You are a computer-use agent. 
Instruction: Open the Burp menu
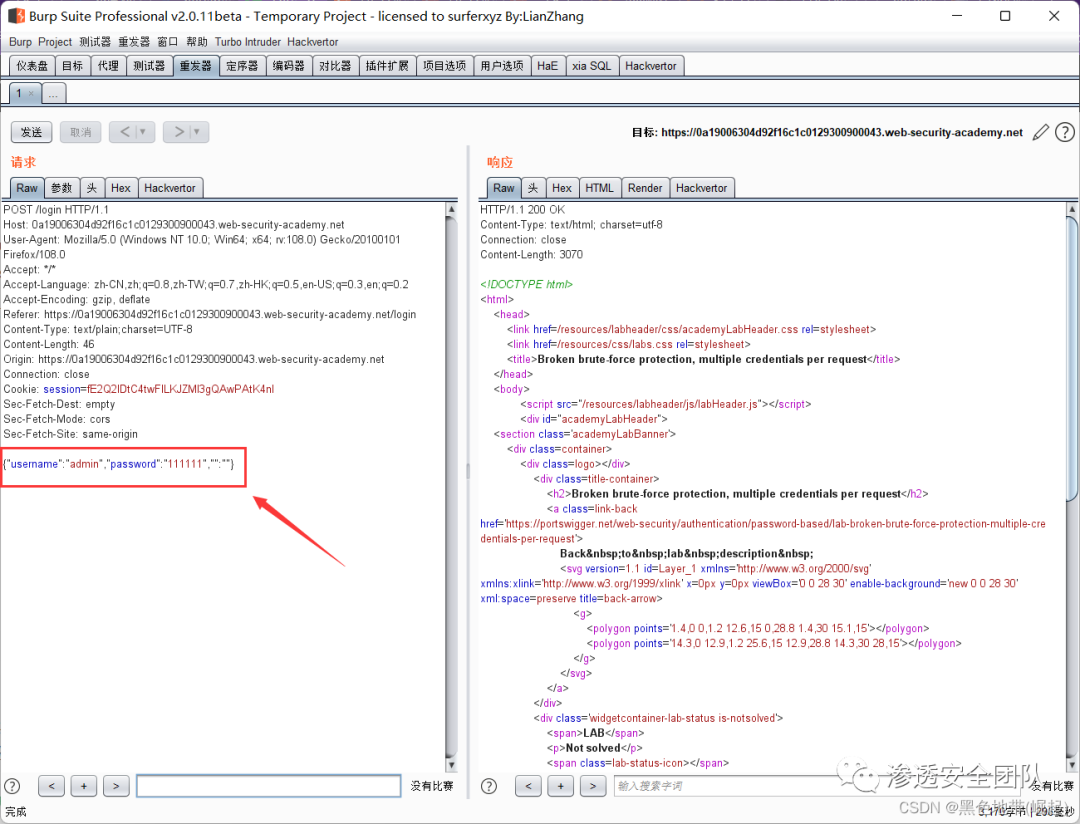click(x=20, y=42)
